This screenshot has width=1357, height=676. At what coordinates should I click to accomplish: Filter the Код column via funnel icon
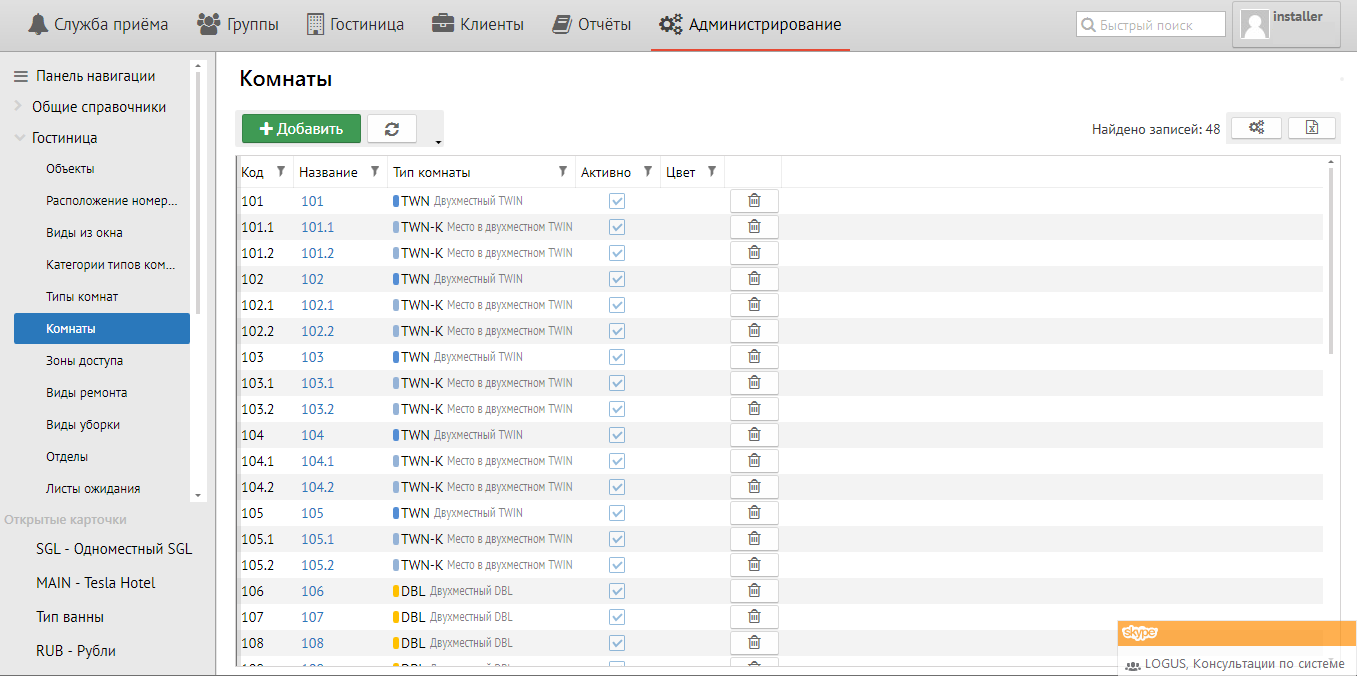[x=281, y=172]
